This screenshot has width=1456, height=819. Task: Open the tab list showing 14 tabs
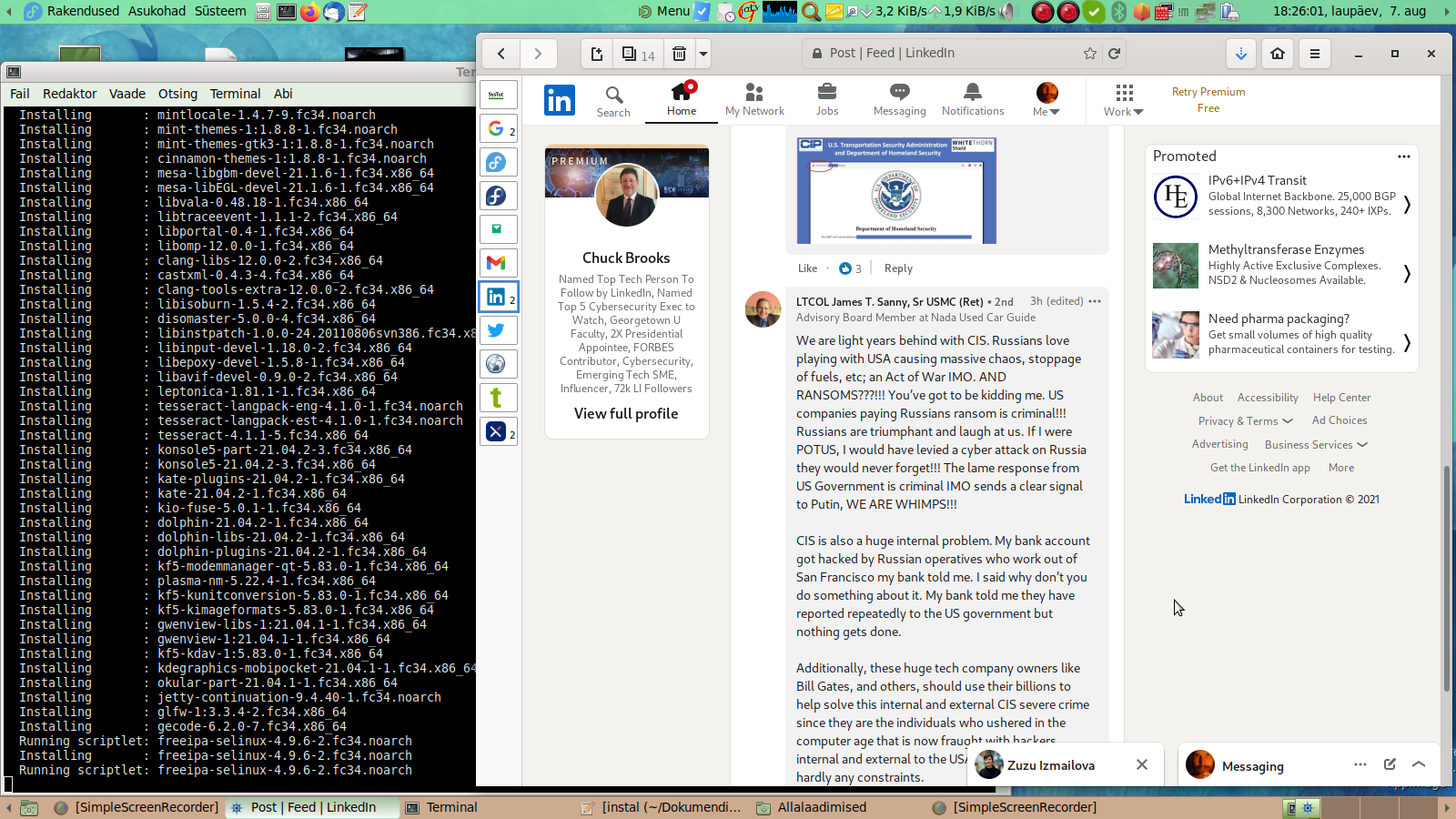(639, 54)
